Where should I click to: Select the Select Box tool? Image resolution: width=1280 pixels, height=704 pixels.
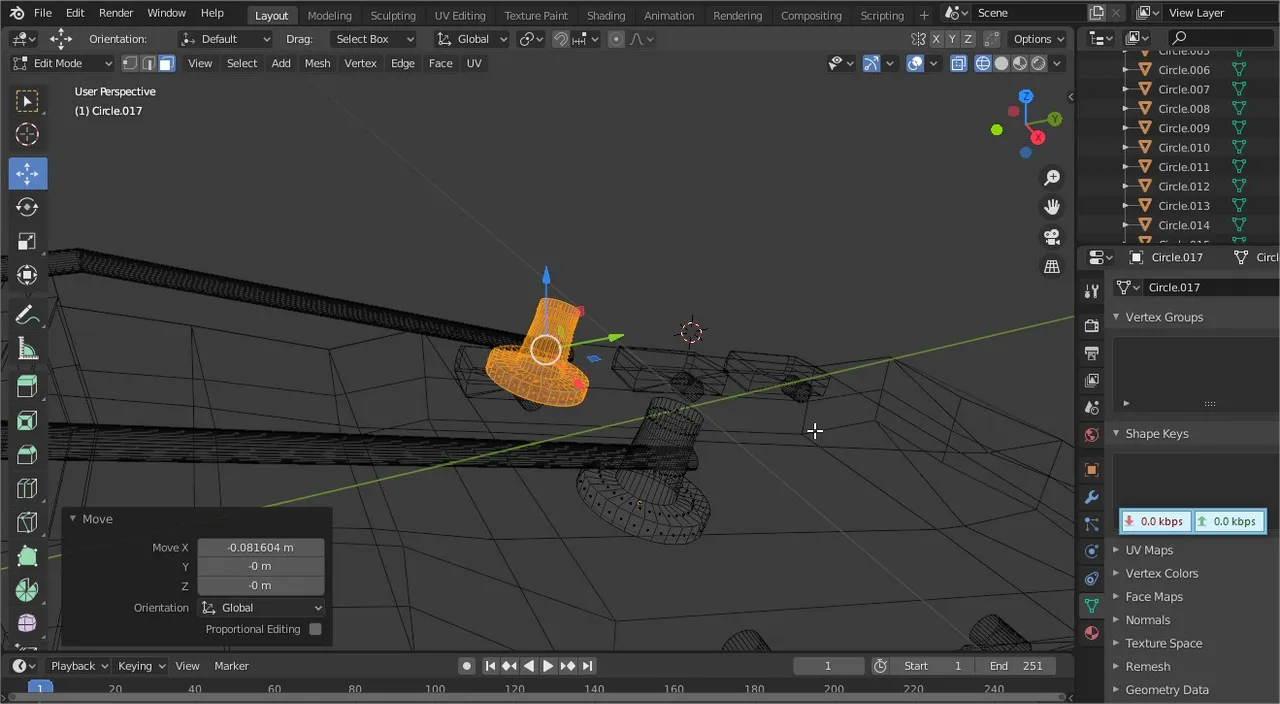click(x=27, y=101)
